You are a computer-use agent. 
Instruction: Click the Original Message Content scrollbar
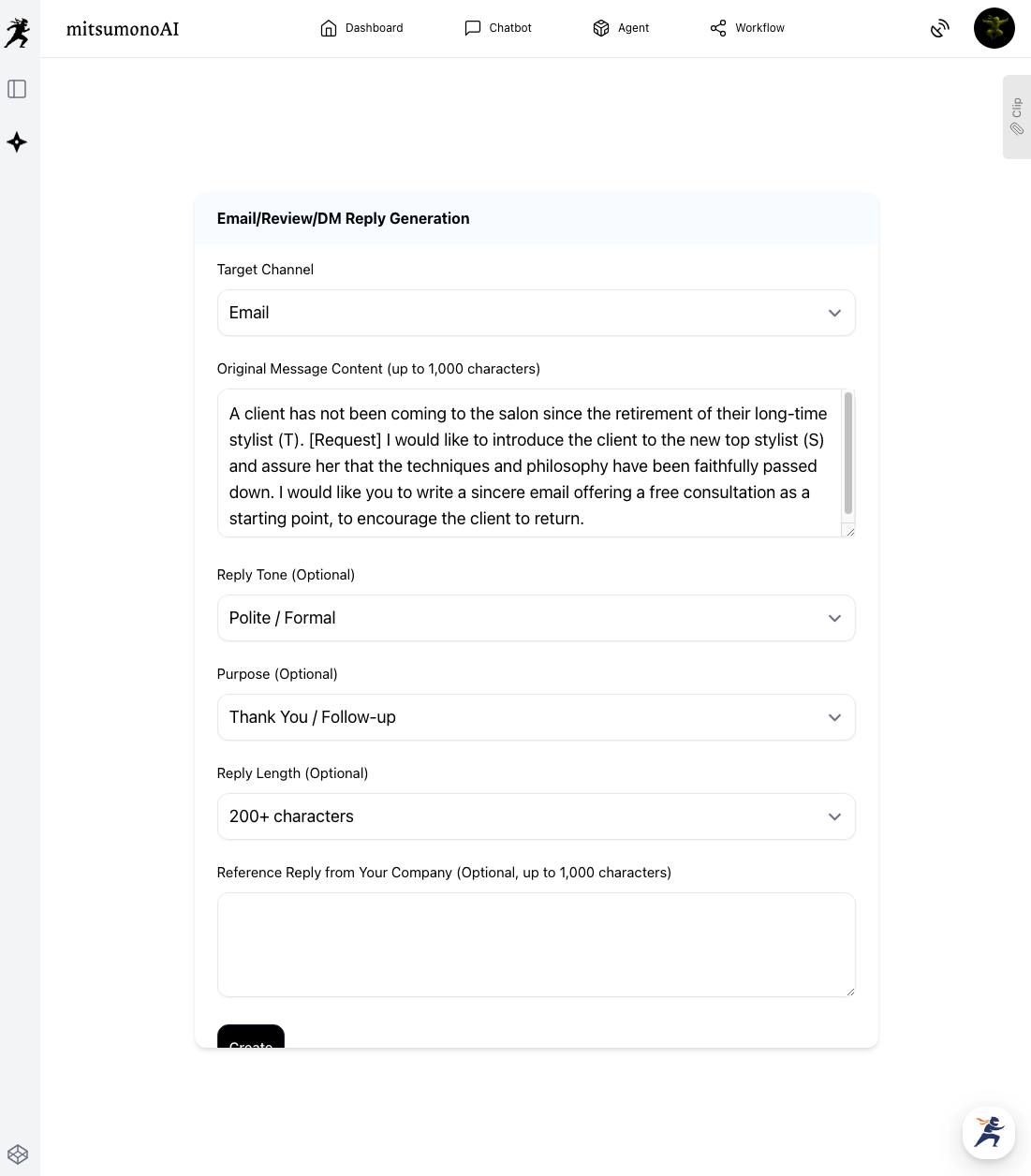pyautogui.click(x=848, y=454)
